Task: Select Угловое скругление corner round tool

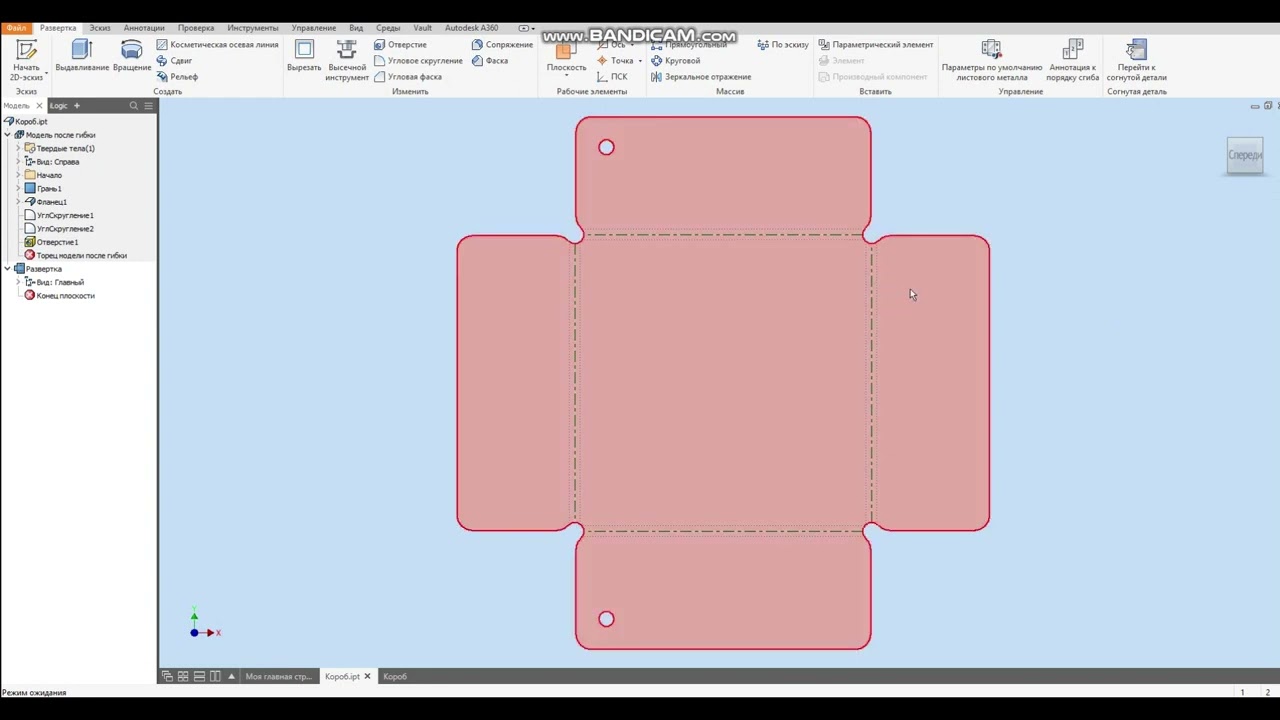Action: [418, 60]
